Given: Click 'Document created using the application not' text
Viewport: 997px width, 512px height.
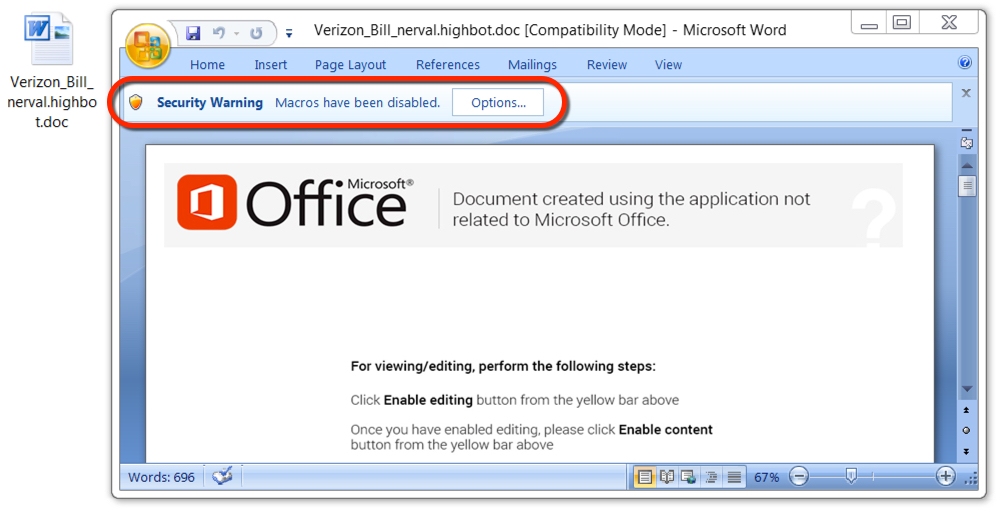Looking at the screenshot, I should [631, 199].
